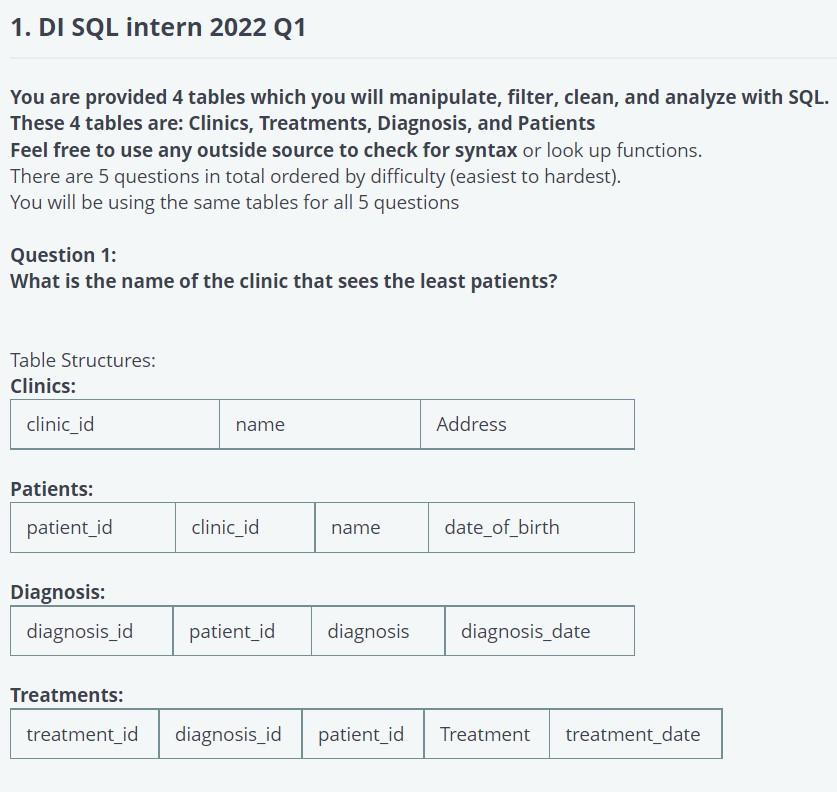Click patient_id cell in Treatments table
This screenshot has width=837, height=792.
click(x=363, y=734)
